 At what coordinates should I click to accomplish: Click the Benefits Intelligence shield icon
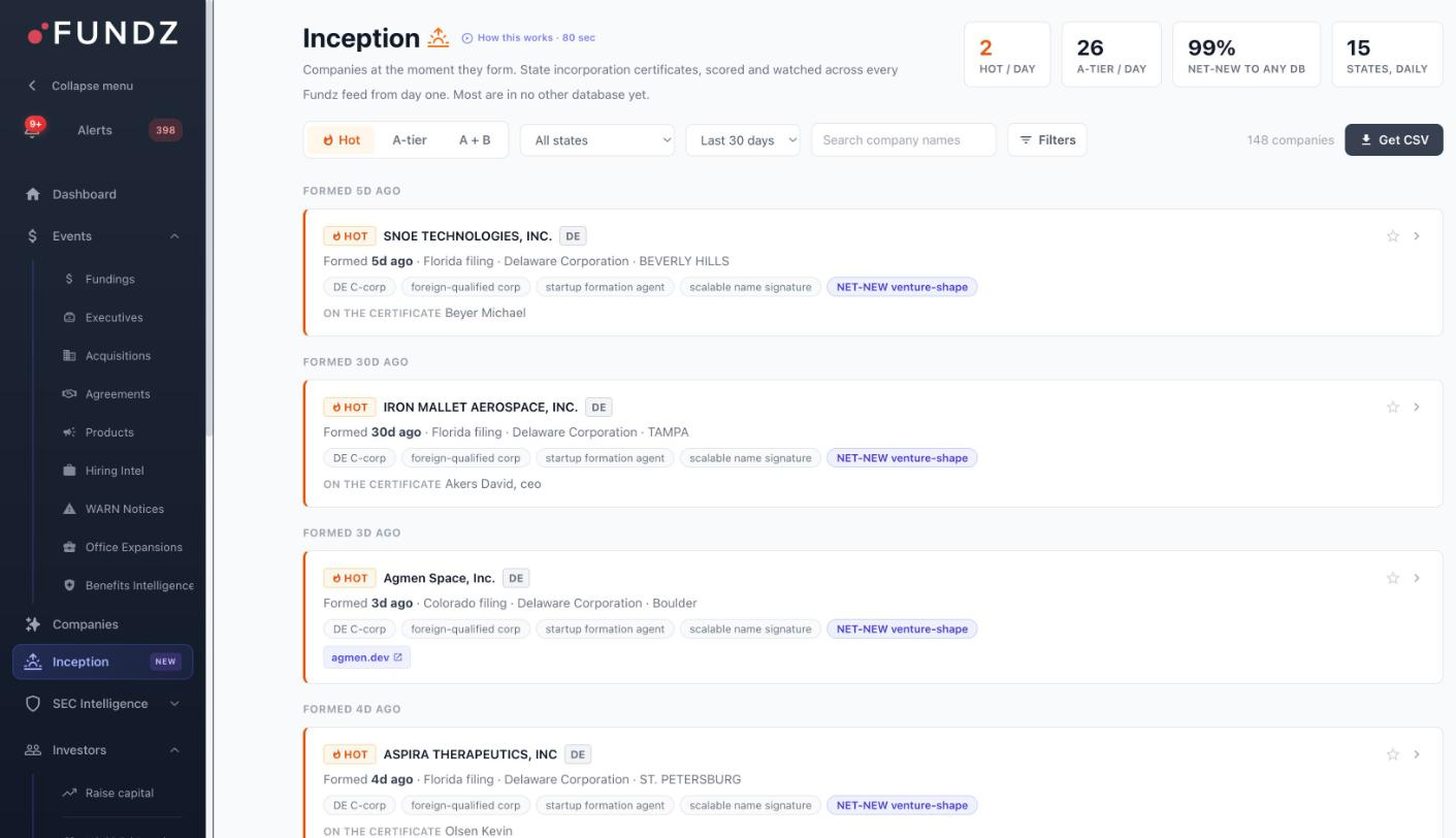tap(69, 586)
